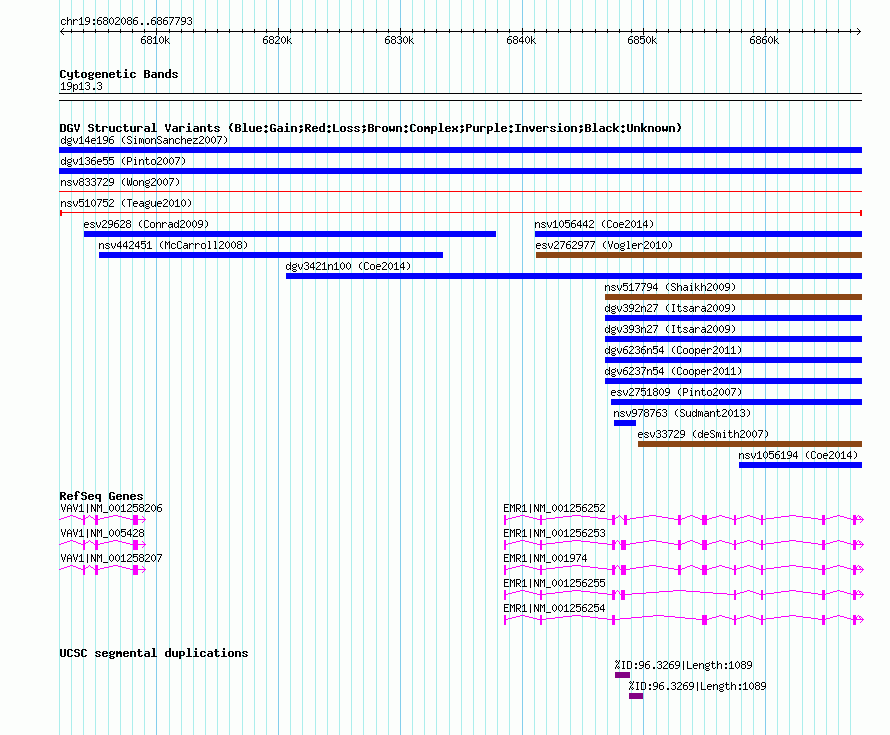Screen dimensions: 890x735
Task: Click the EMR1|NM_001974 label text
Action: (x=545, y=558)
